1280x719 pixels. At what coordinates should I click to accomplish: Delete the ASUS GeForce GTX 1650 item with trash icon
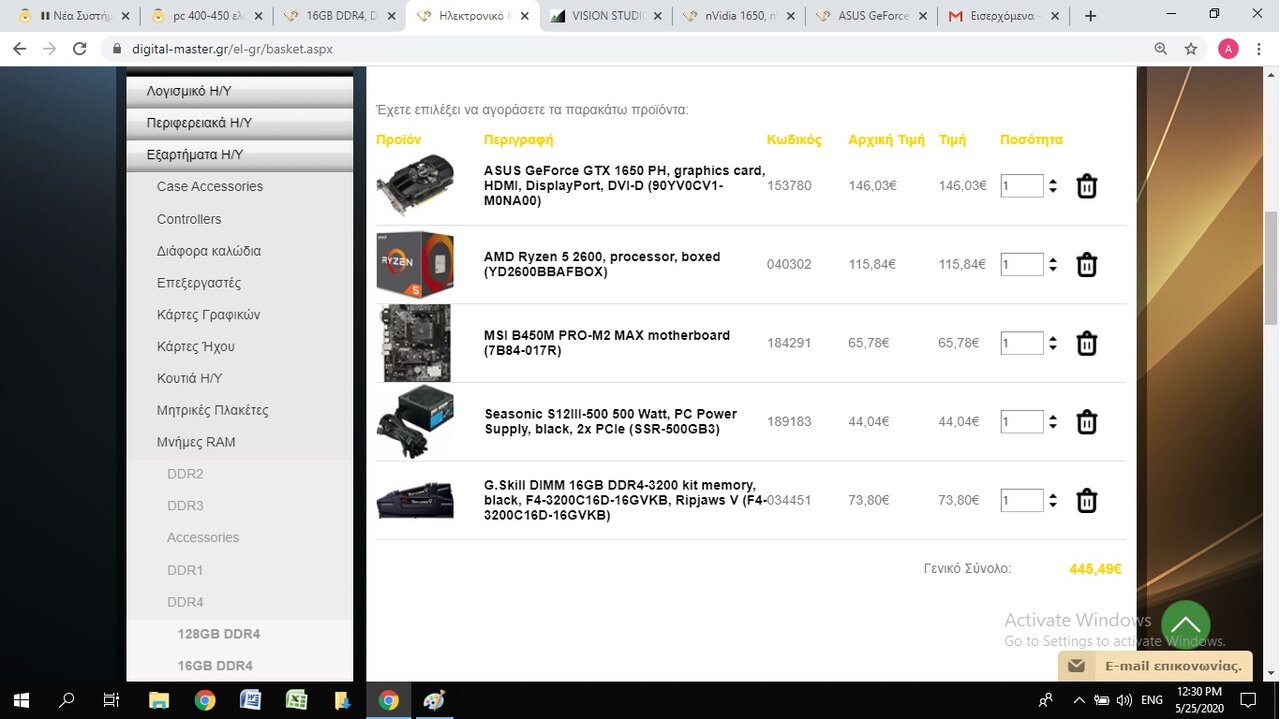[1087, 186]
